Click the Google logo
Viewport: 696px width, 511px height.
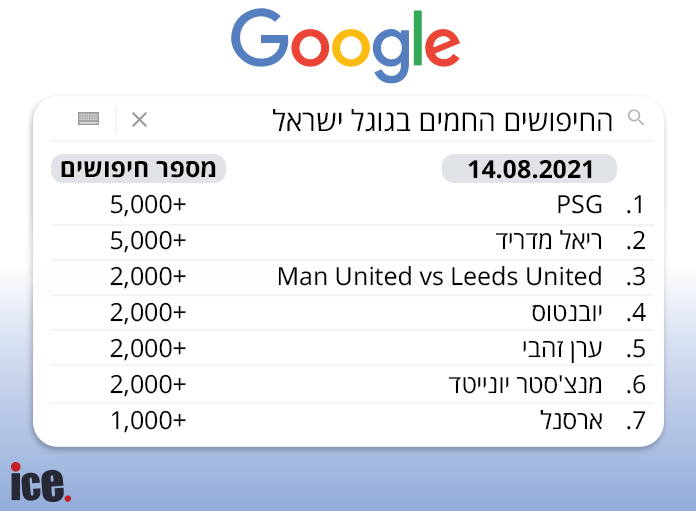(x=345, y=45)
